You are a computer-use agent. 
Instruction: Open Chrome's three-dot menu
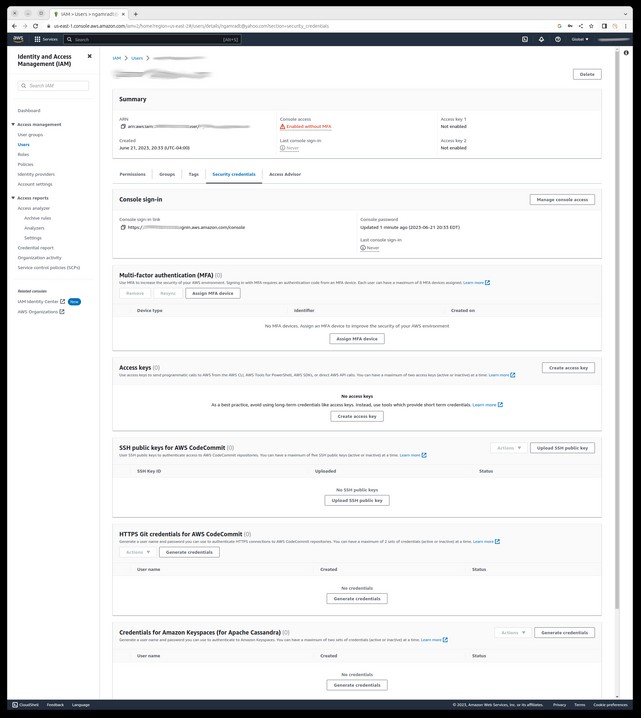tap(626, 26)
